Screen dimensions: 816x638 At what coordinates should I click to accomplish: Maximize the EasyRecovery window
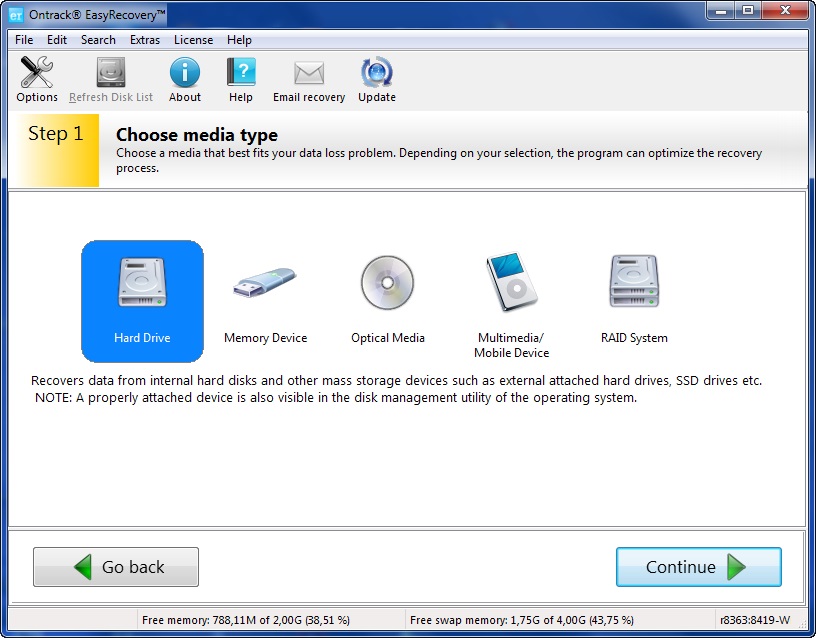[x=748, y=10]
